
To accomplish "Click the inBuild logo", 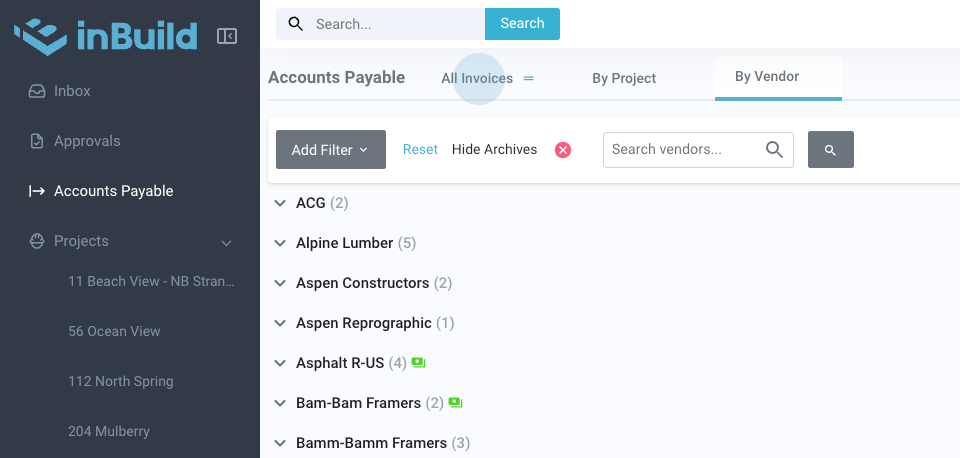I will tap(105, 37).
